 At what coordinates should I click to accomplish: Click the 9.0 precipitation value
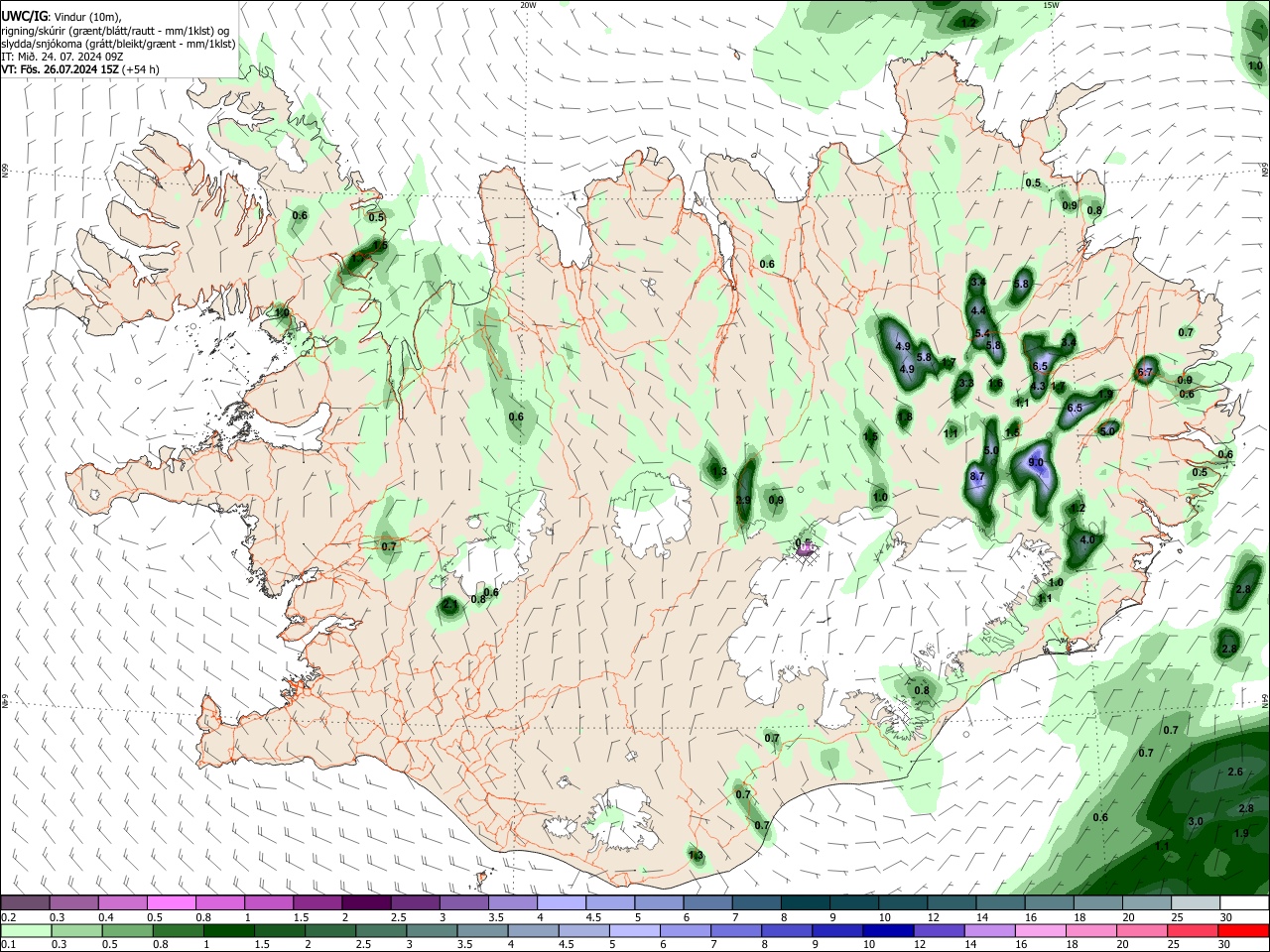click(1036, 462)
